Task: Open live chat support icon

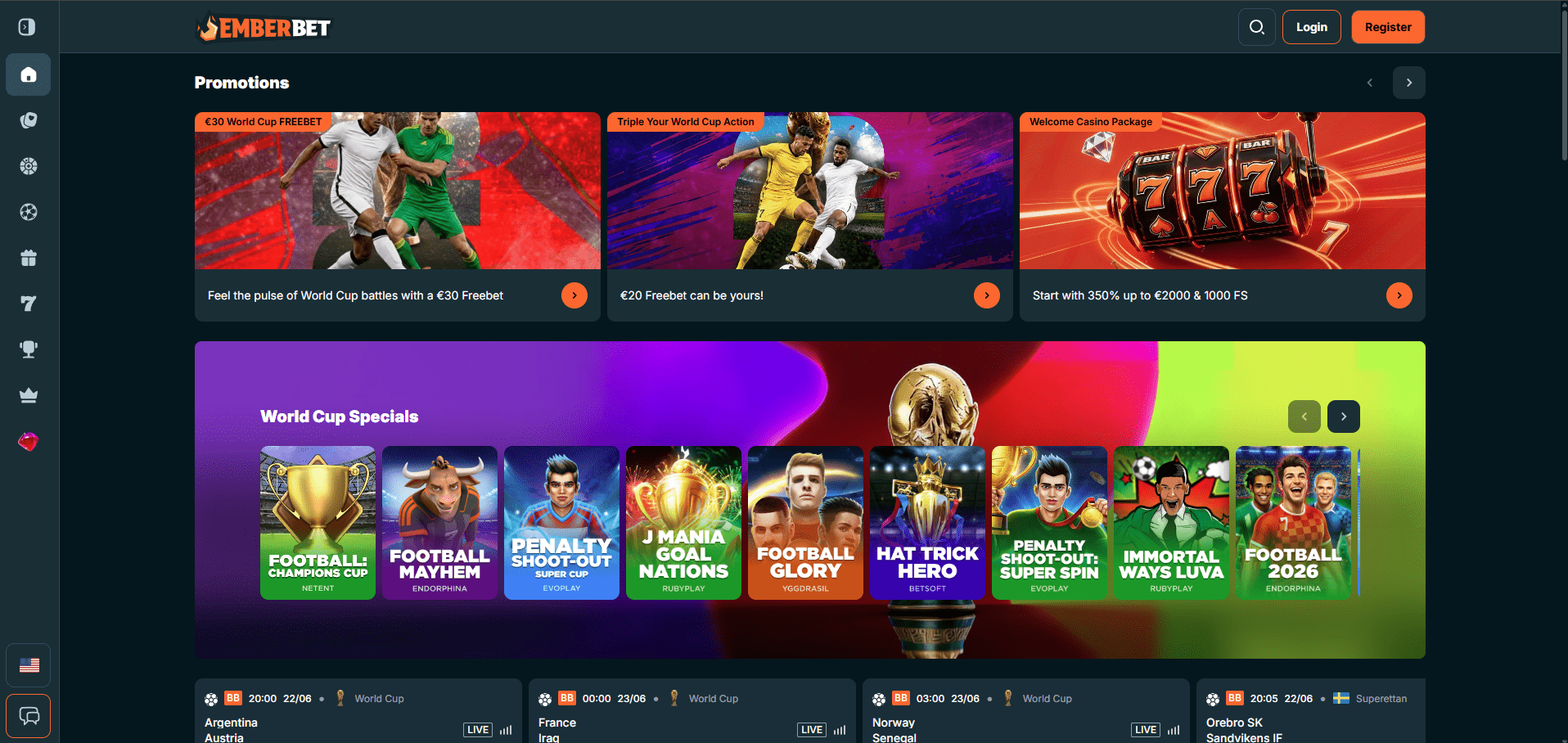Action: (x=29, y=716)
